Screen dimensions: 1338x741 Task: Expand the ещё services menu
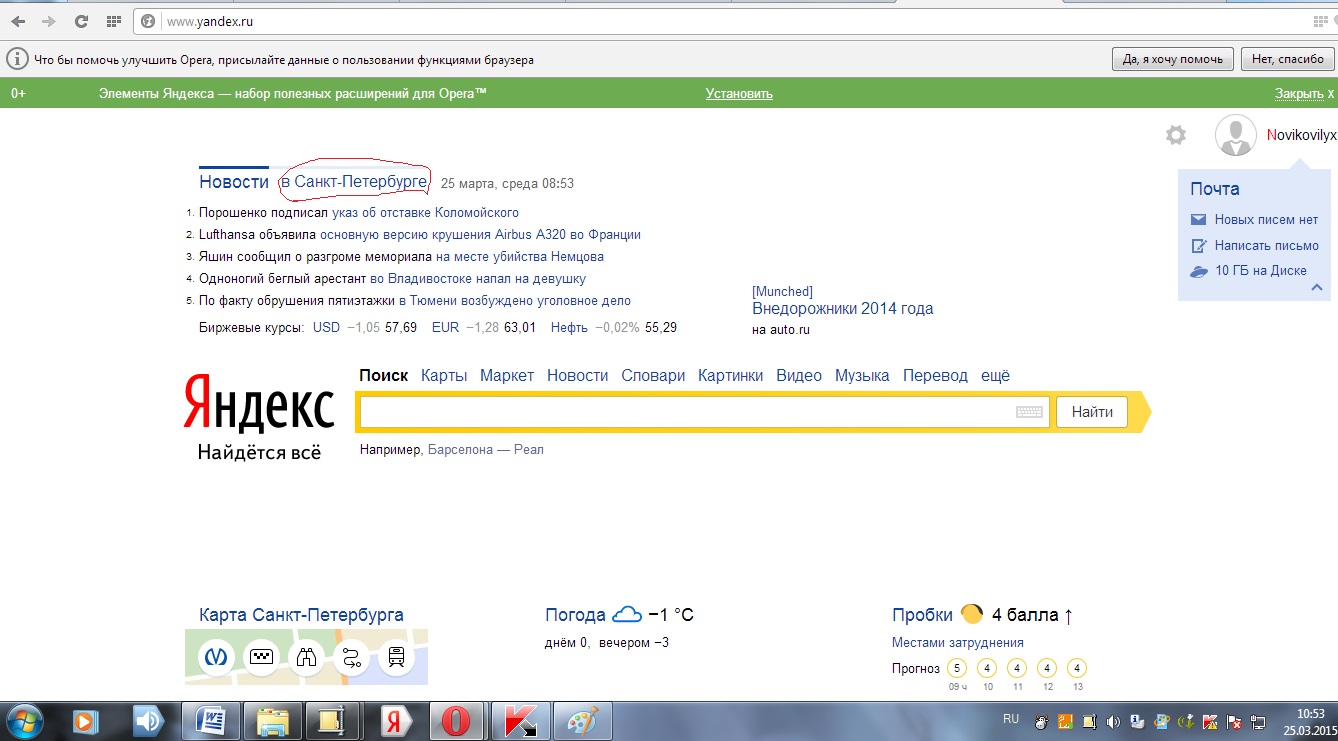(x=995, y=376)
